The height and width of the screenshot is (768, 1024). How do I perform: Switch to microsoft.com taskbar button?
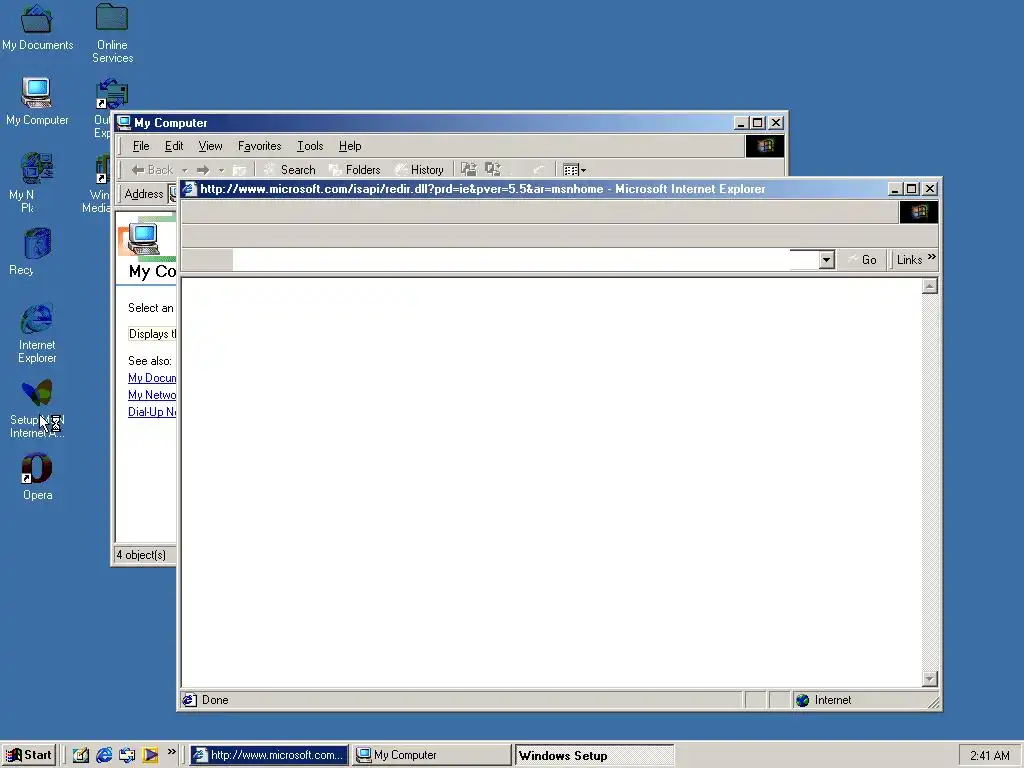[x=269, y=755]
